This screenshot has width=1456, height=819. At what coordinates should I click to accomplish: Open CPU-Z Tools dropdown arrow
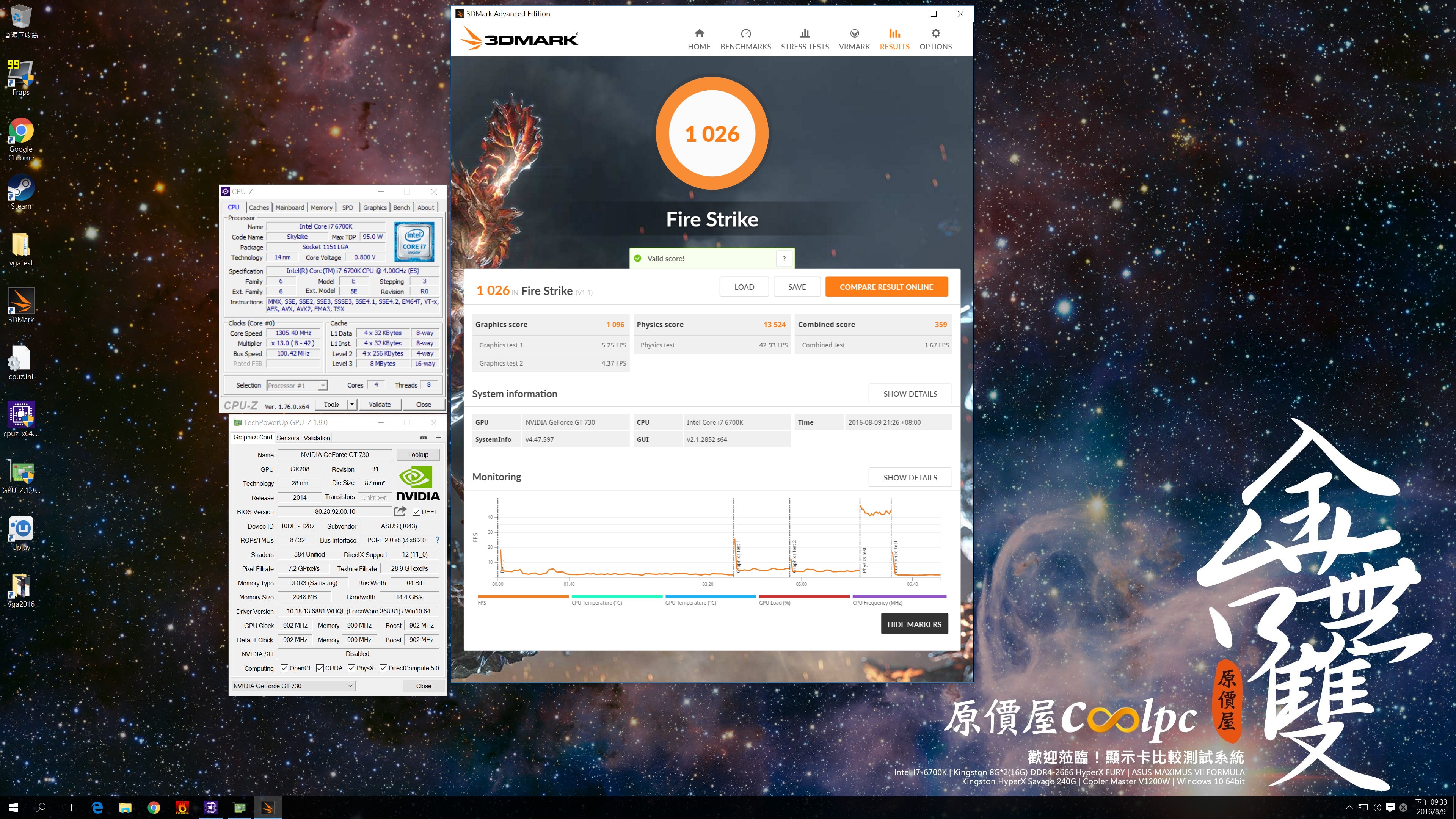point(351,404)
